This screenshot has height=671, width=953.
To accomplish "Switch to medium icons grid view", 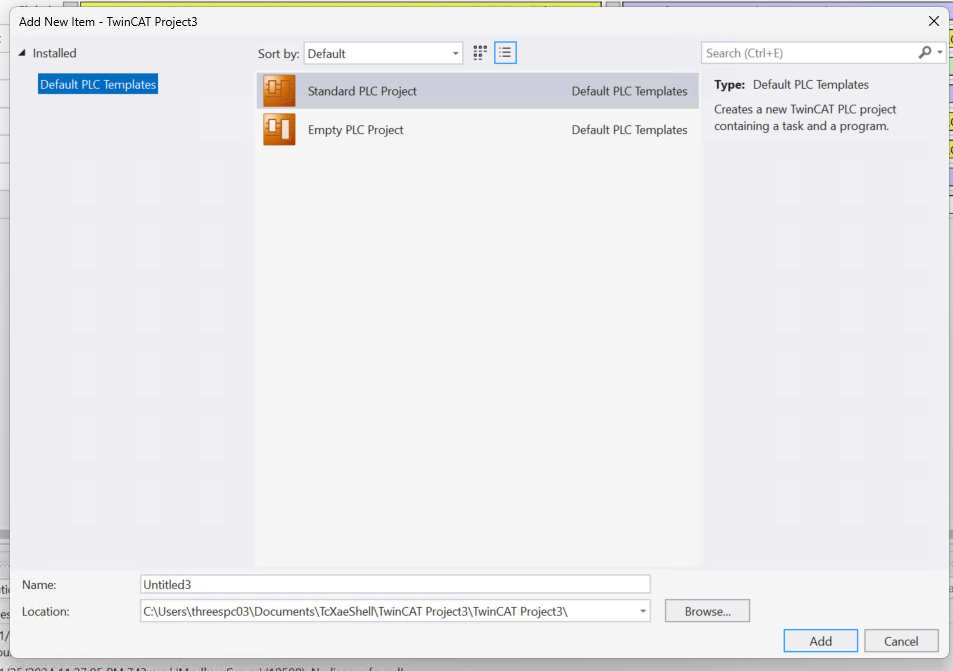I will 480,53.
